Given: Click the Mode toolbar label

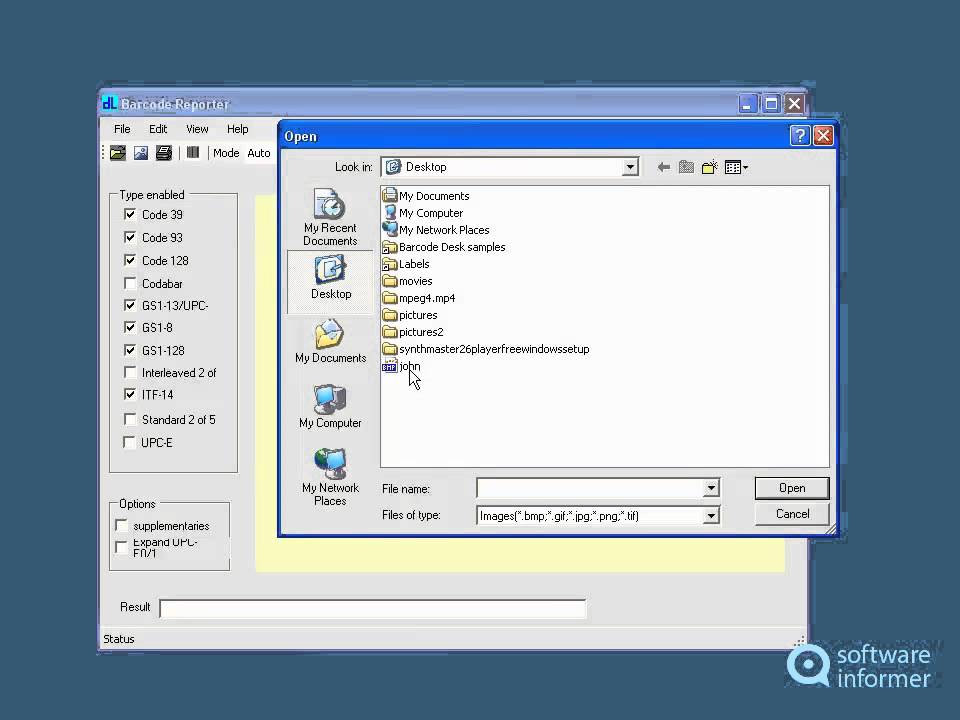Looking at the screenshot, I should [226, 153].
